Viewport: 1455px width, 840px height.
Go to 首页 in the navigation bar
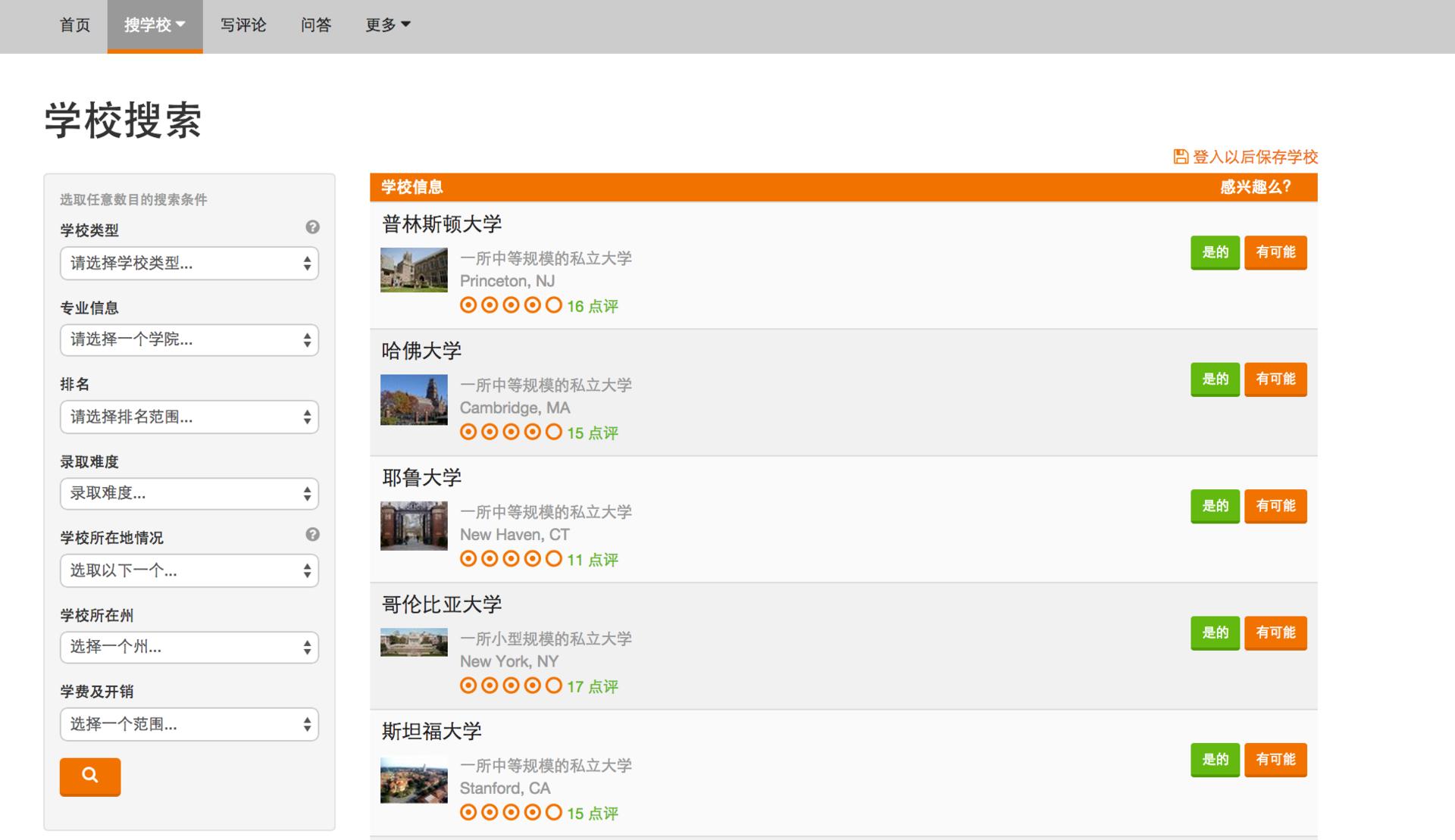coord(75,25)
